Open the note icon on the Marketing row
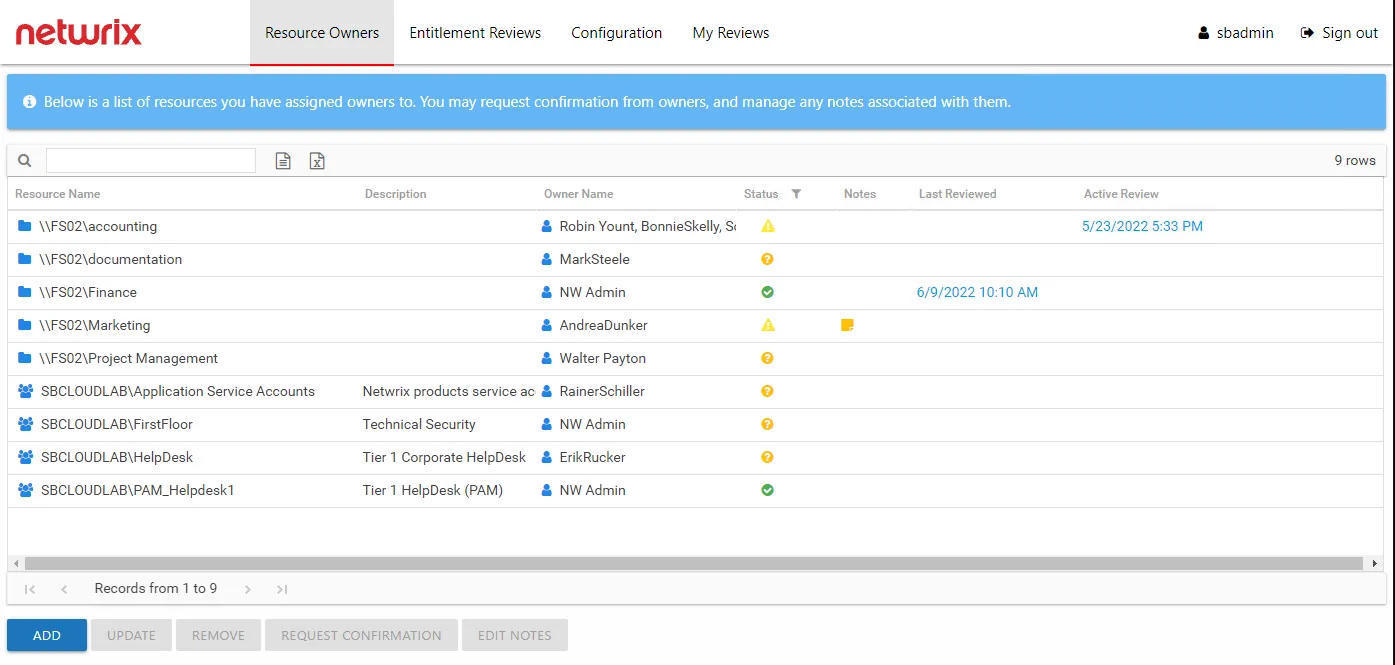This screenshot has height=665, width=1395. (846, 325)
